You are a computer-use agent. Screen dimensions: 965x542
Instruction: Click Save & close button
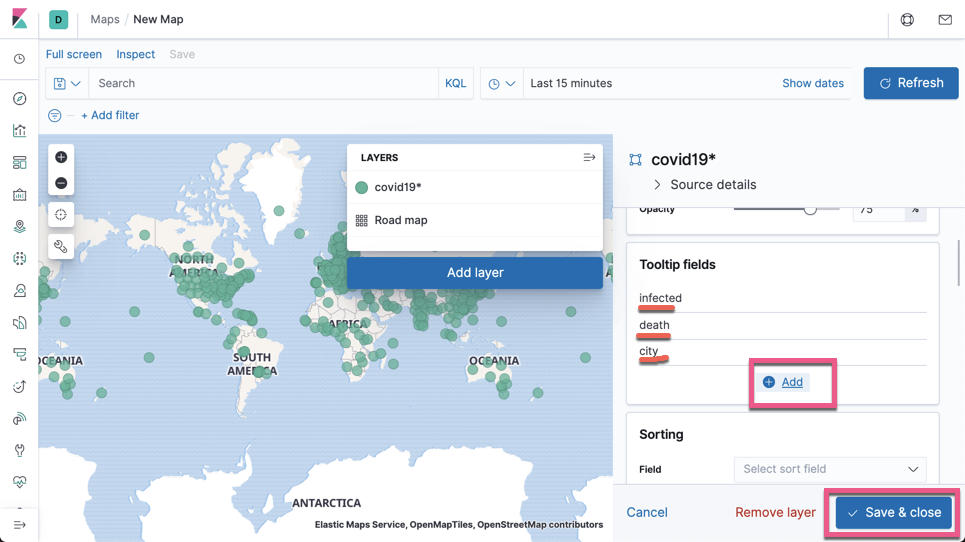tap(894, 512)
